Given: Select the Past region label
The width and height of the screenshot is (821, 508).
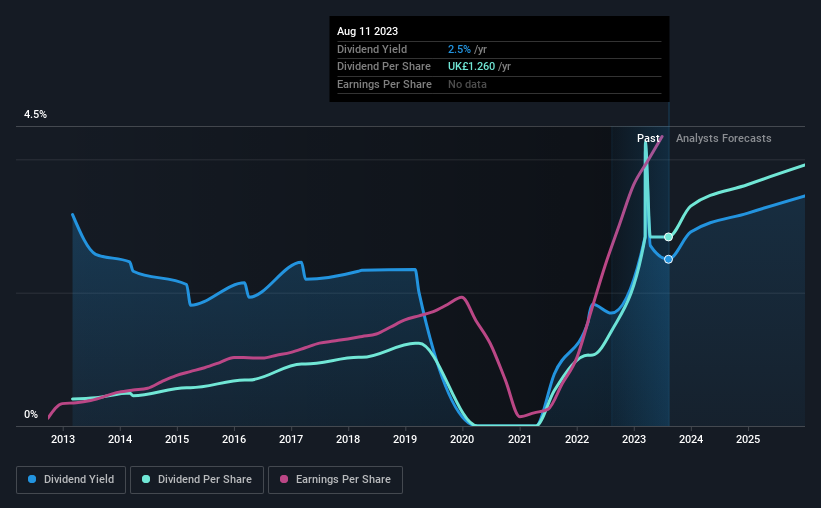Looking at the screenshot, I should 648,138.
